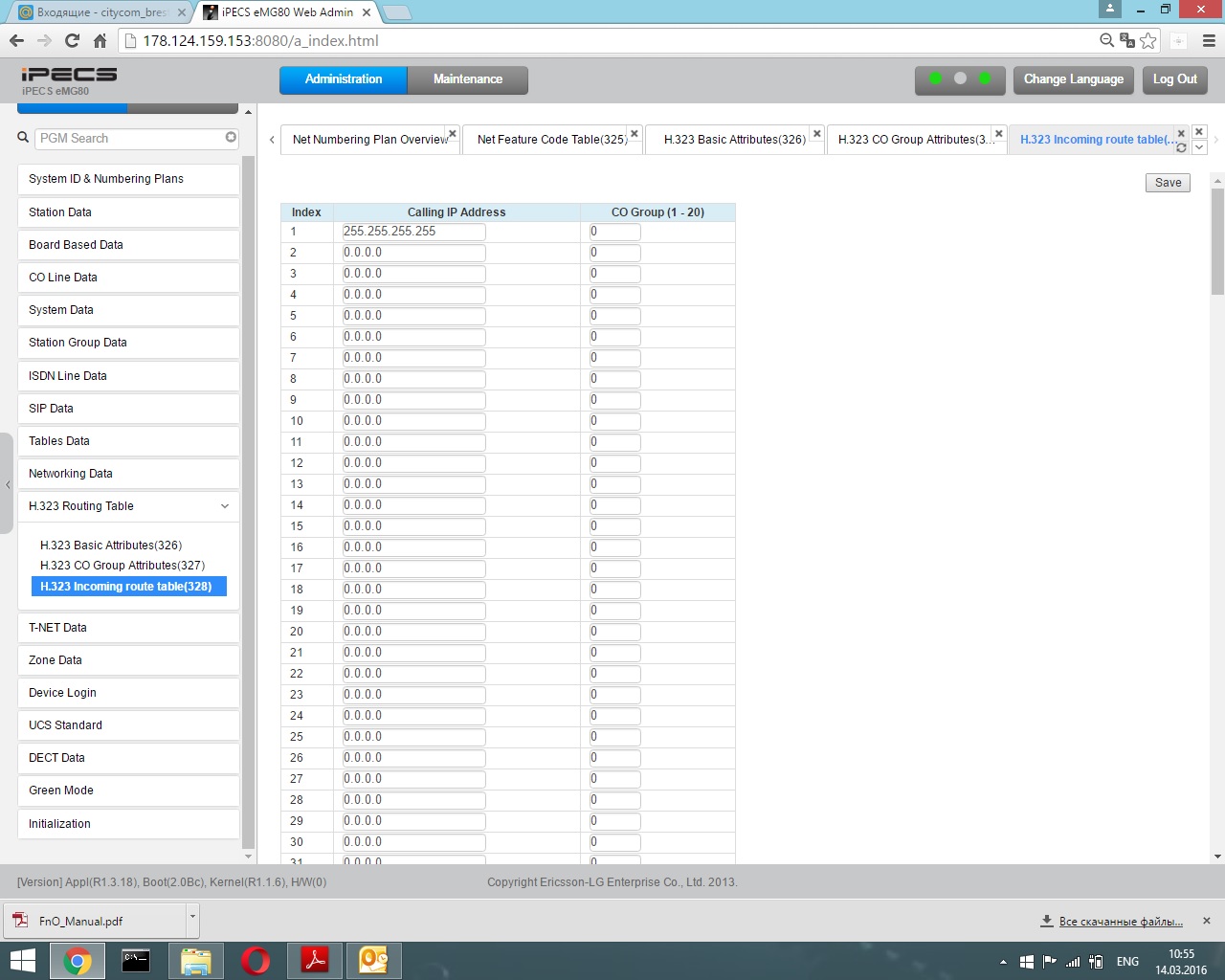This screenshot has width=1225, height=980.
Task: Open H.323 CO Group Attributes(327) in sidebar
Action: coord(122,566)
